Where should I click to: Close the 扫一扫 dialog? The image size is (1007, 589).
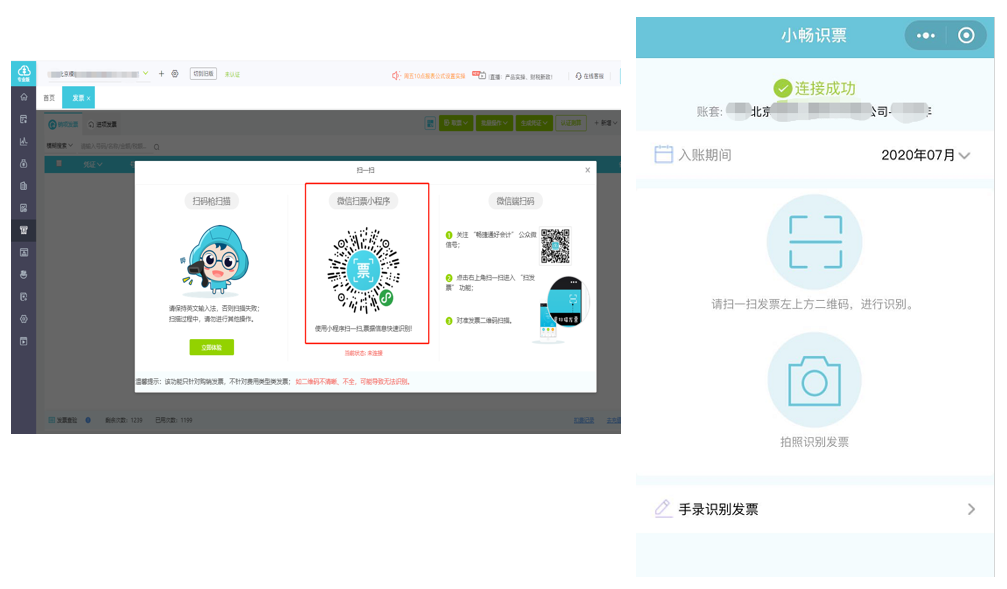tap(588, 170)
